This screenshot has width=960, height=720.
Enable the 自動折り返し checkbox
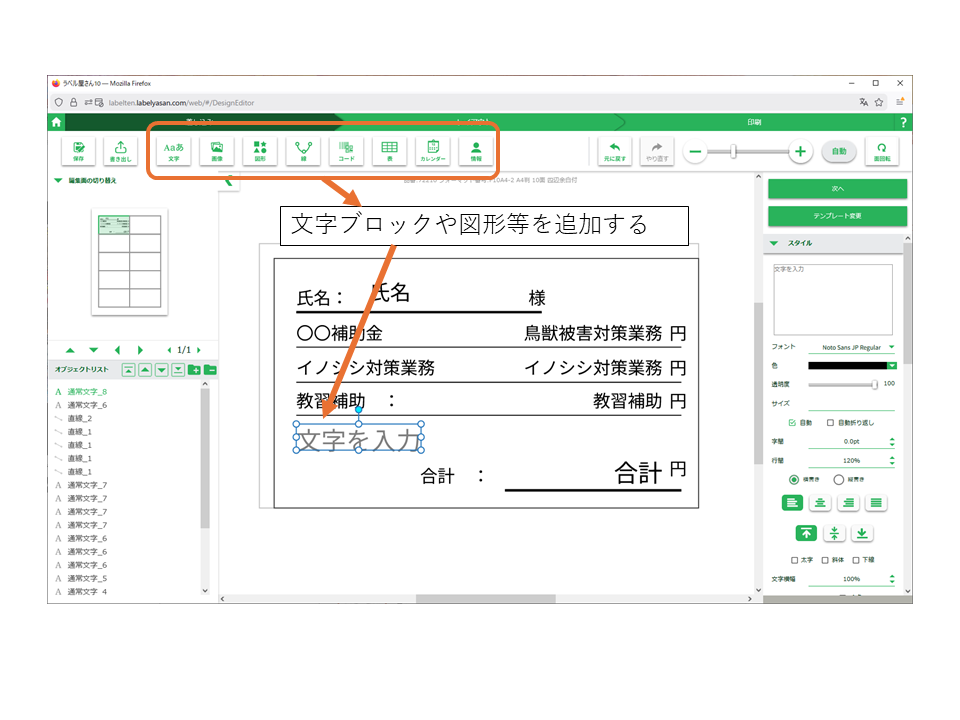pos(831,423)
